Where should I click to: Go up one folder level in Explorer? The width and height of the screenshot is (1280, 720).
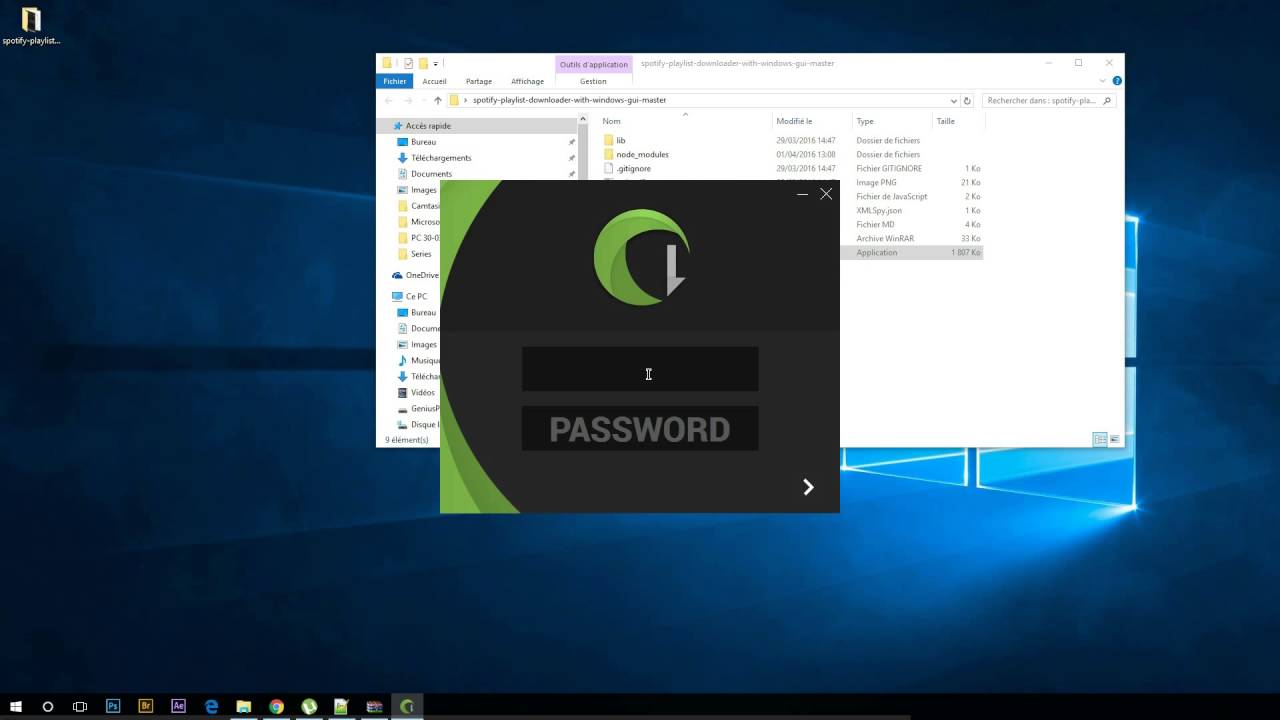(x=437, y=100)
